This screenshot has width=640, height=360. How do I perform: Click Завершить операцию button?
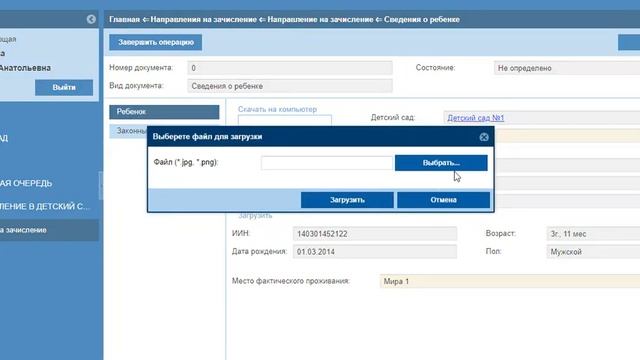(x=156, y=42)
